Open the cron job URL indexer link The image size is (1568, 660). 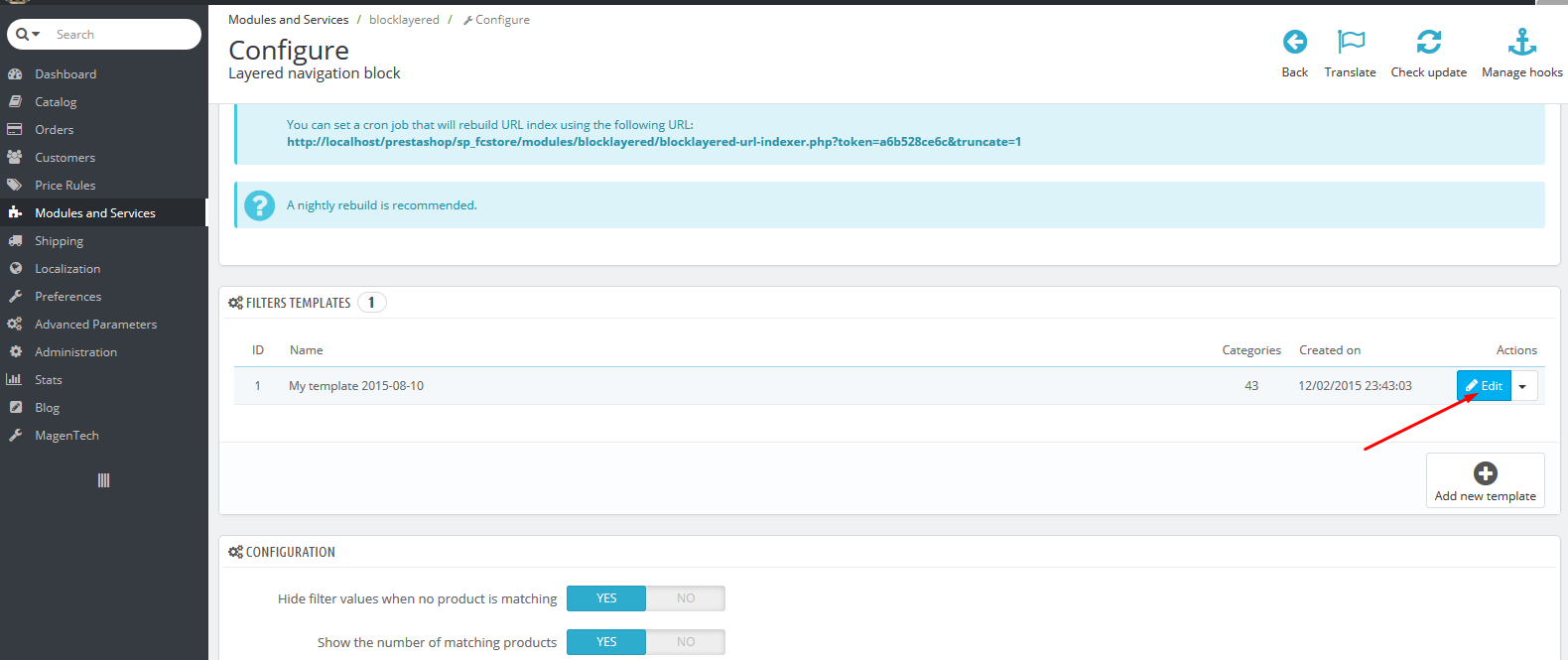pos(654,142)
